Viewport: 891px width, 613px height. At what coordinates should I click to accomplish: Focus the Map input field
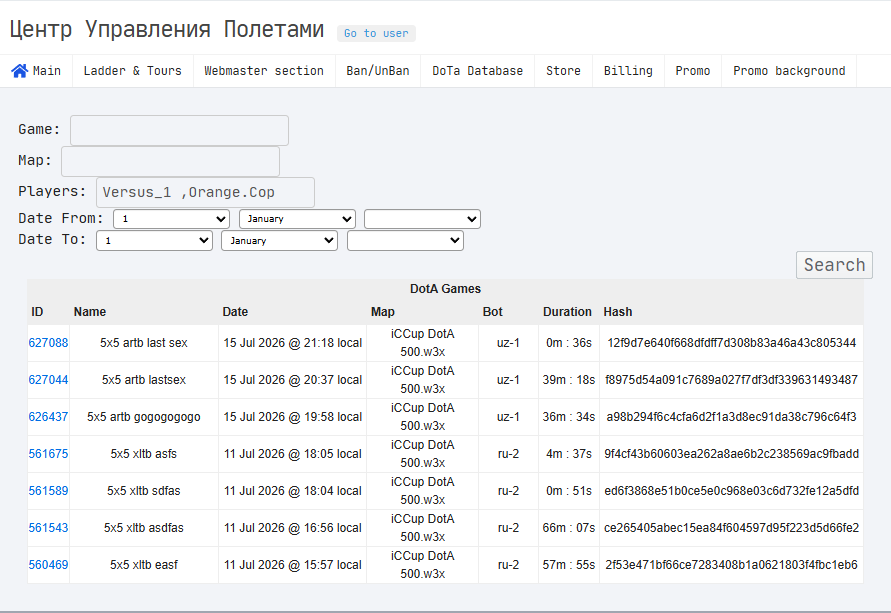click(x=170, y=161)
